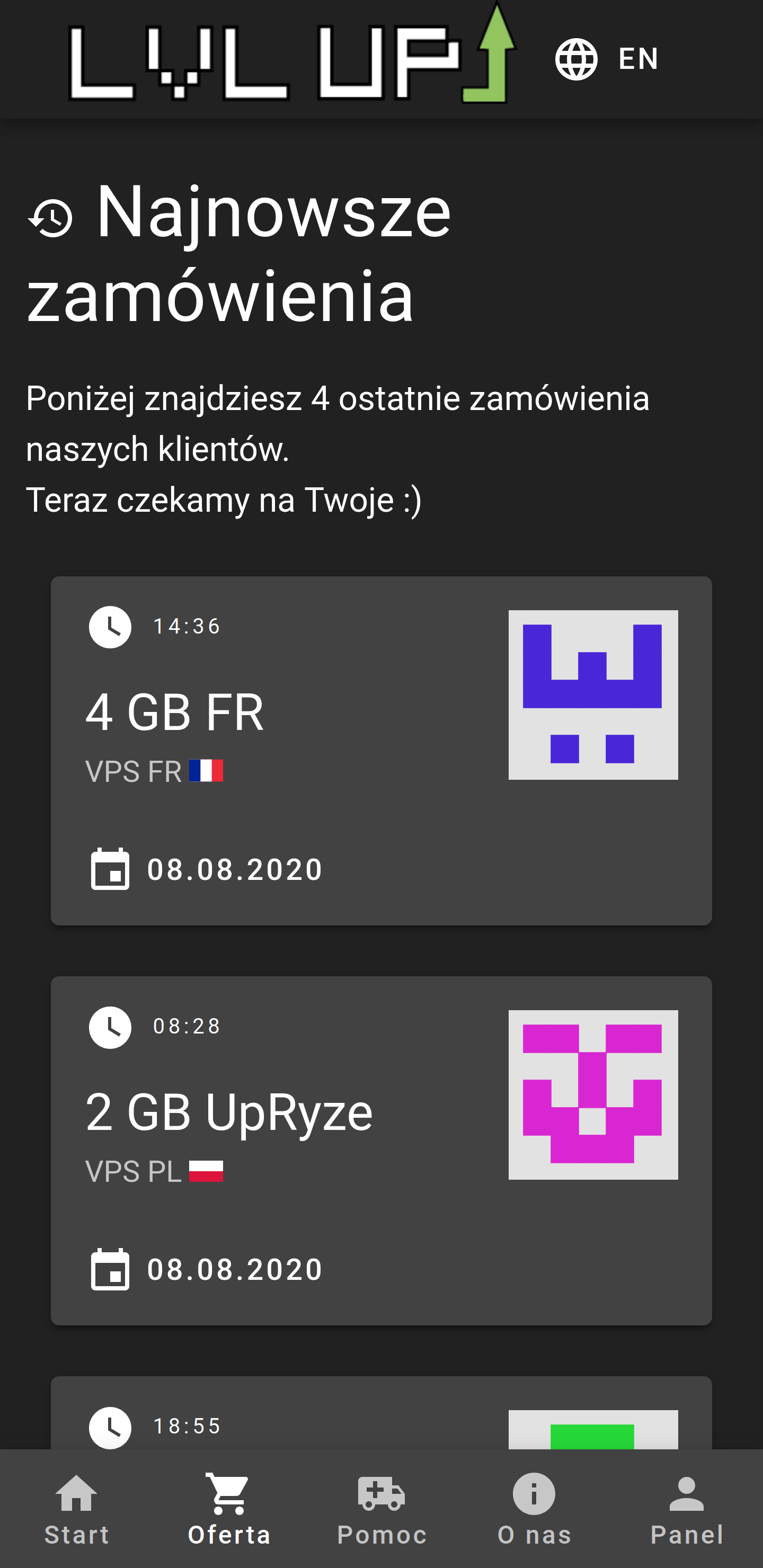Click the blue pixel avatar thumbnail

pyautogui.click(x=592, y=694)
